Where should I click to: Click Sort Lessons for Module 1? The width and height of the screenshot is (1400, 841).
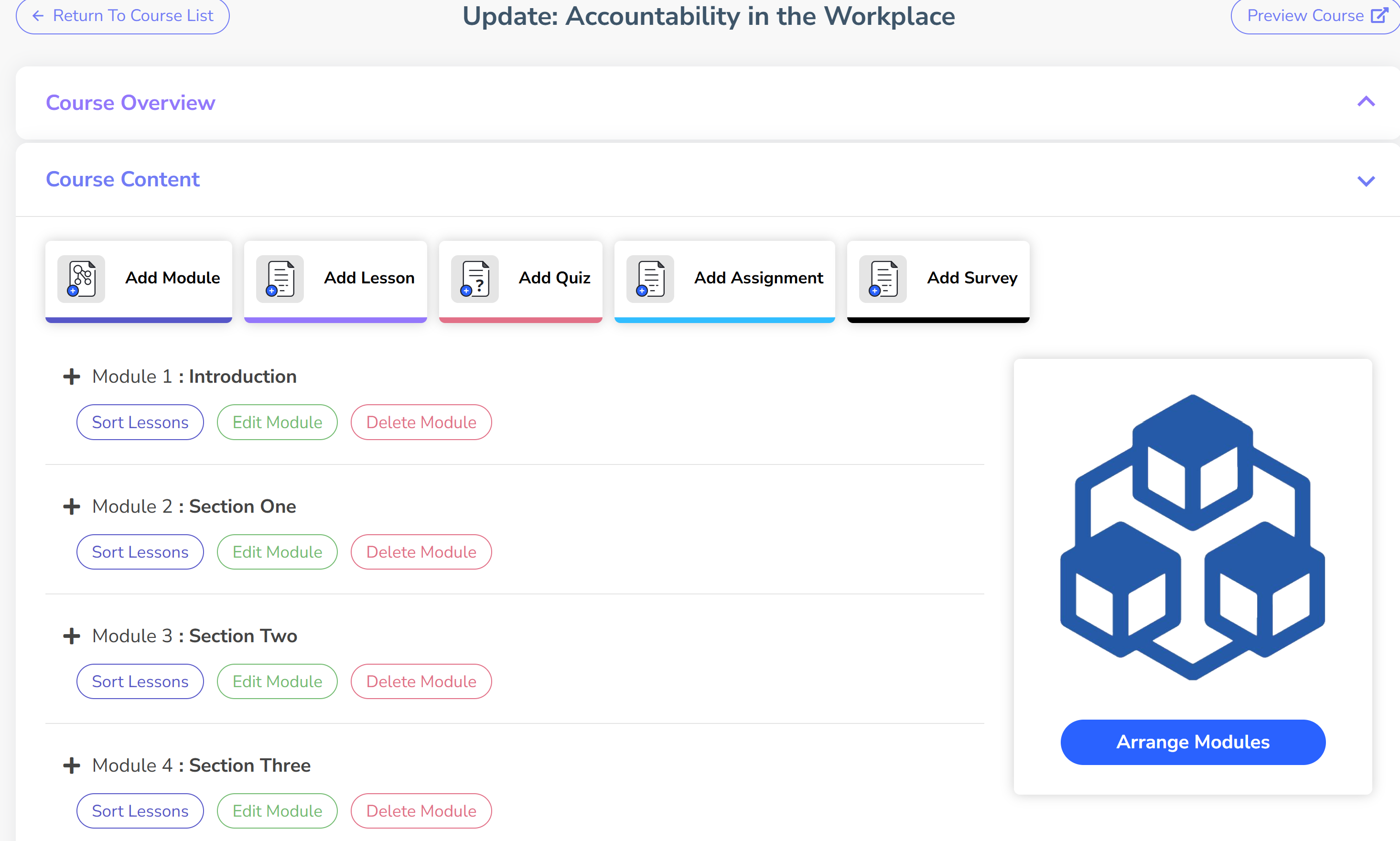[x=140, y=422]
